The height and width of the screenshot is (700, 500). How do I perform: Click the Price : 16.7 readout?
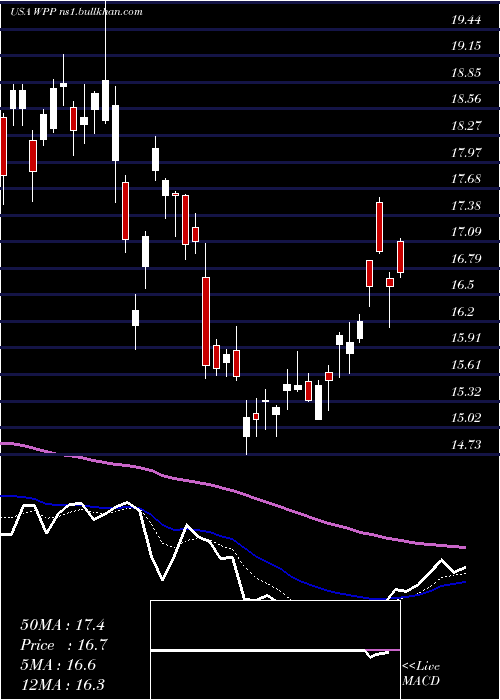pos(63,645)
